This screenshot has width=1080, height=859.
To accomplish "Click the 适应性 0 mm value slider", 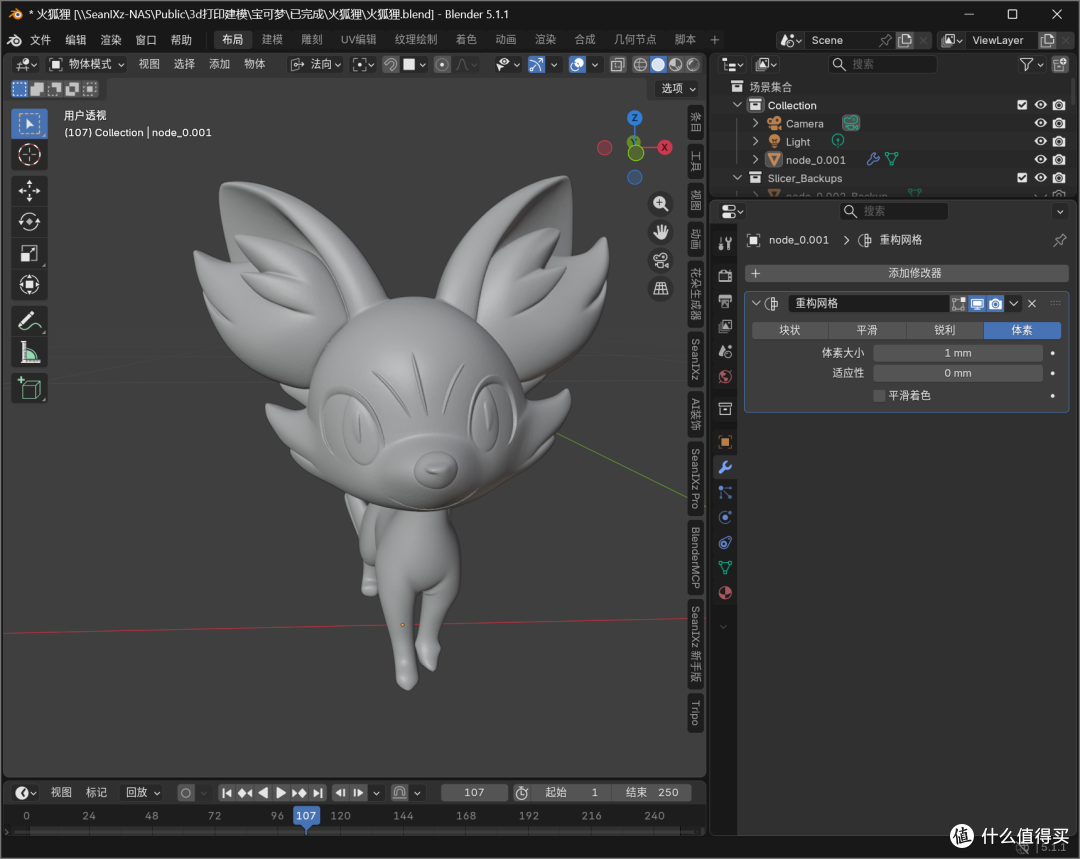I will [x=957, y=373].
